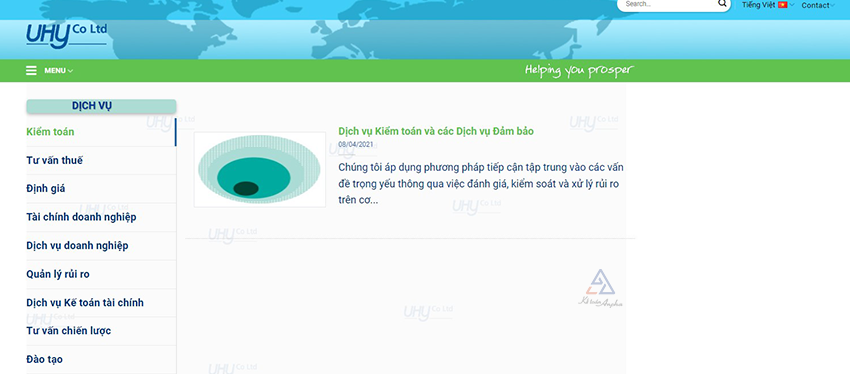
Task: Open Quản lý rủi ro page
Action: tap(58, 274)
